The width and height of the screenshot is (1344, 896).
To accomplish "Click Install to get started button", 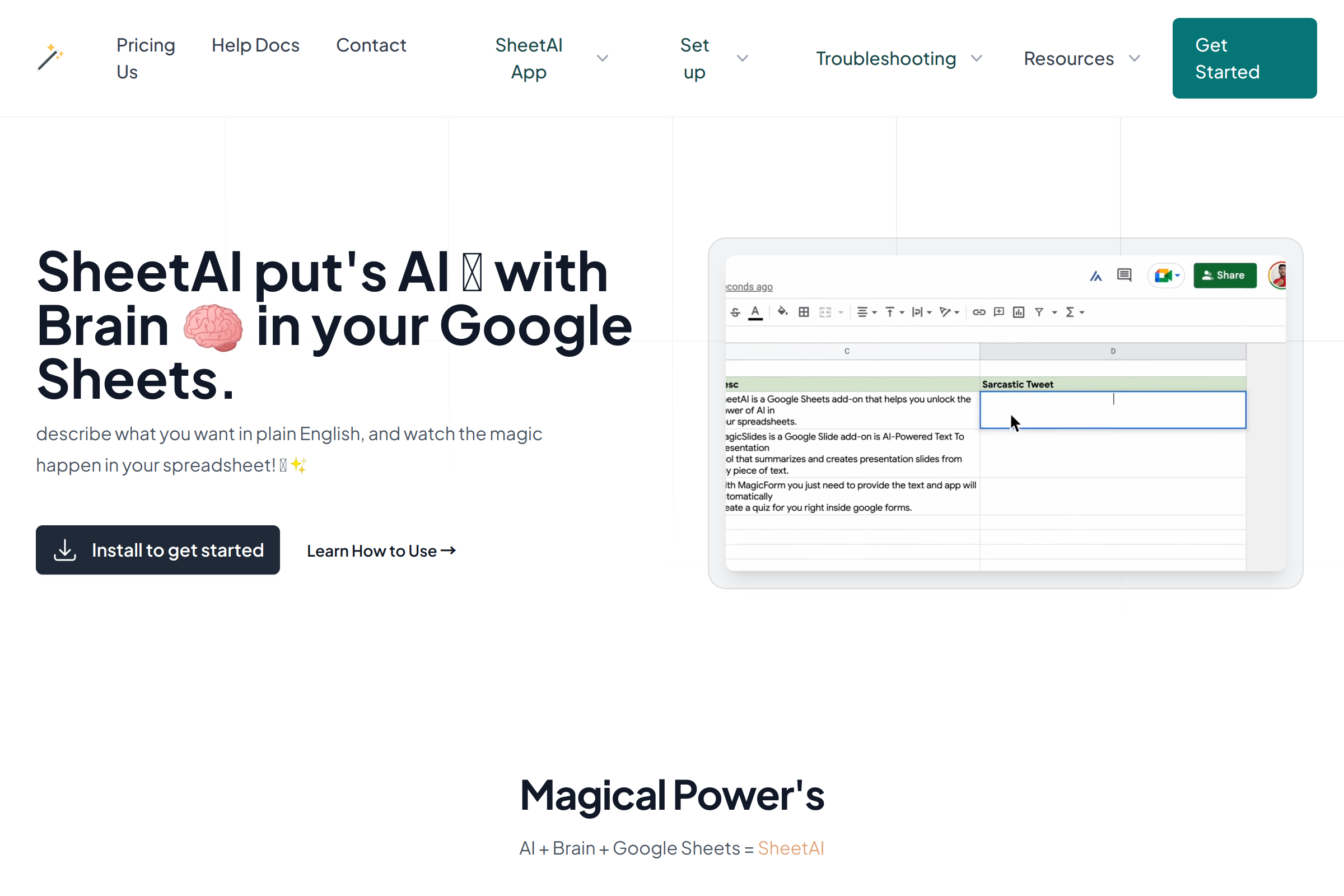I will point(158,550).
